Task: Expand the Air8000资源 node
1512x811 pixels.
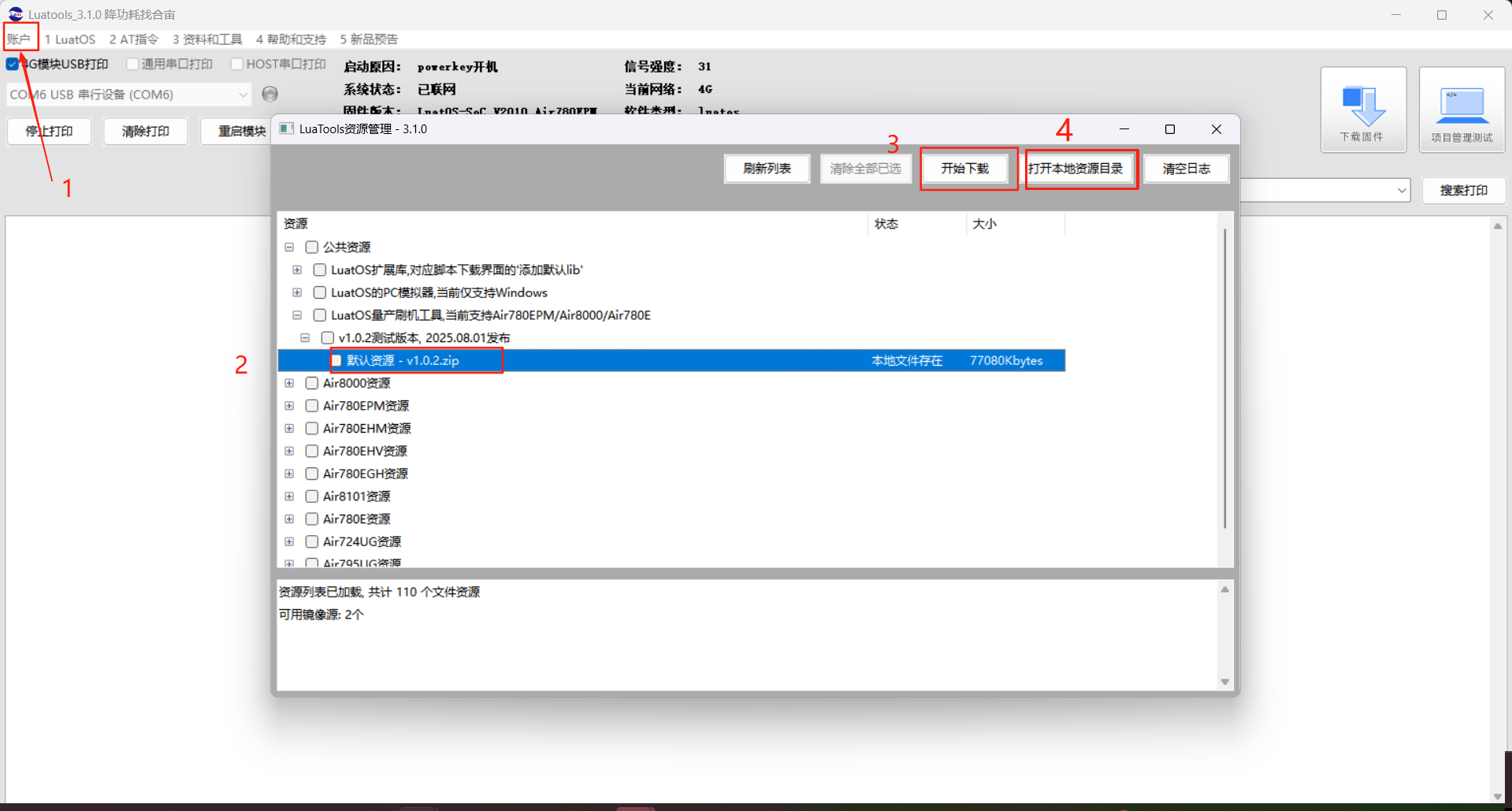Action: [x=289, y=383]
